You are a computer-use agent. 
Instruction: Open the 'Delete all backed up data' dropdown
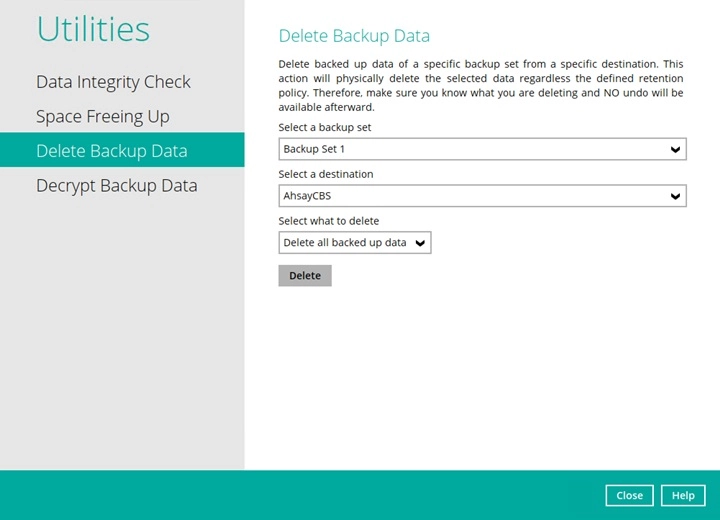pos(354,243)
